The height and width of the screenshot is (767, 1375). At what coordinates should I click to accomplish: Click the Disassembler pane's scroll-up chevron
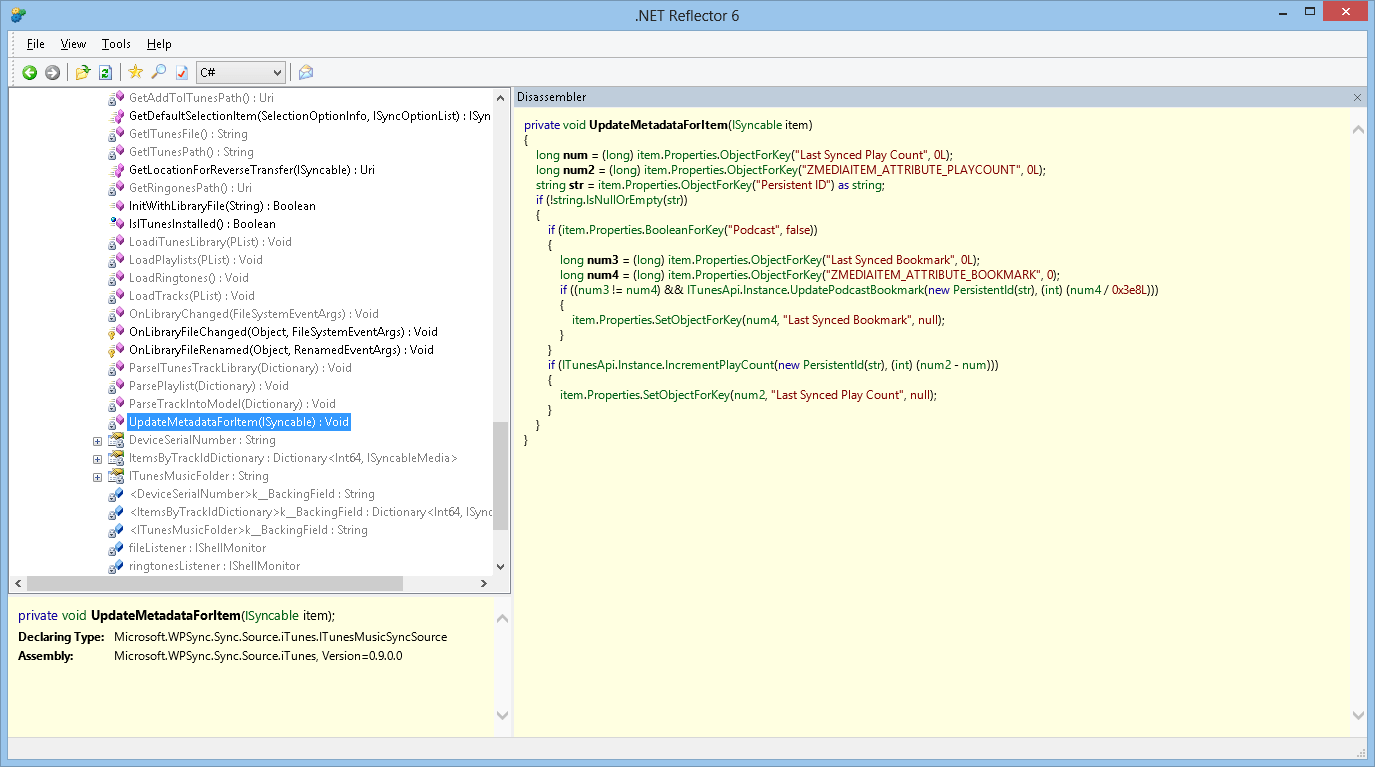click(x=1358, y=130)
